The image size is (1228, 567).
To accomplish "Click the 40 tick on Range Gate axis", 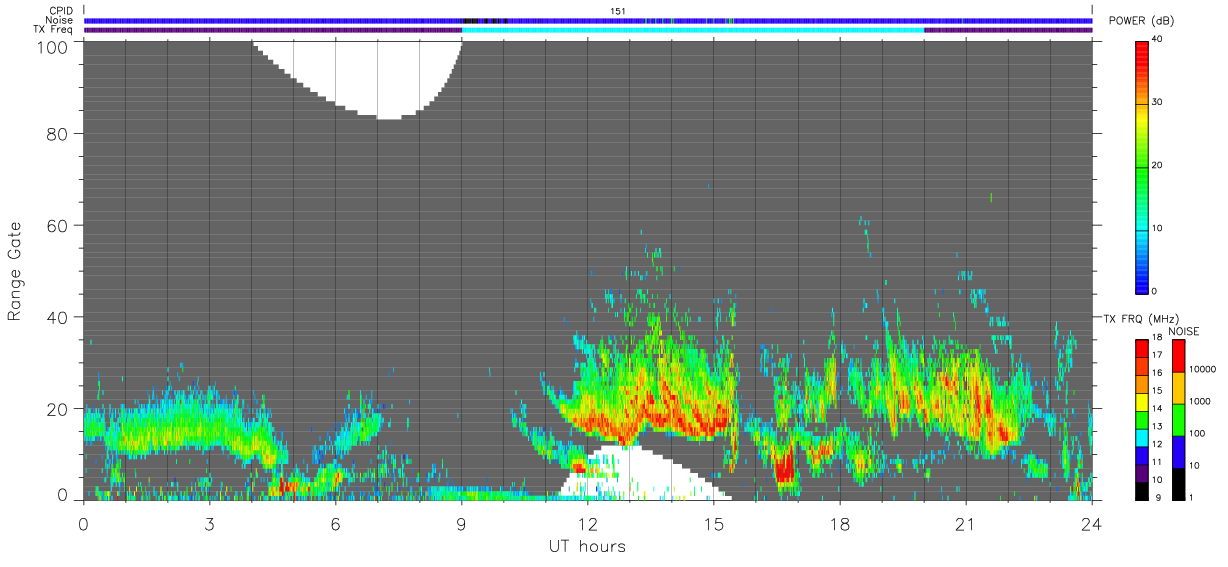I will 57,317.
